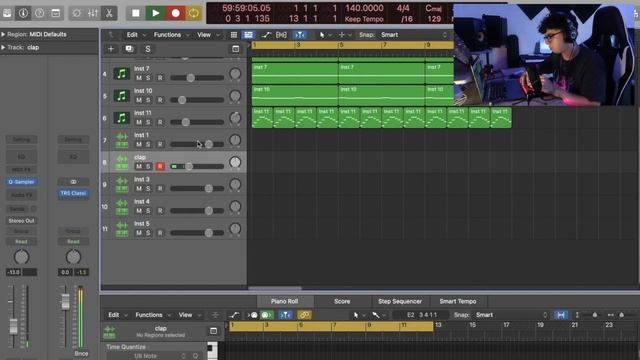The width and height of the screenshot is (640, 360).
Task: Add a new track with plus button
Action: pyautogui.click(x=111, y=49)
